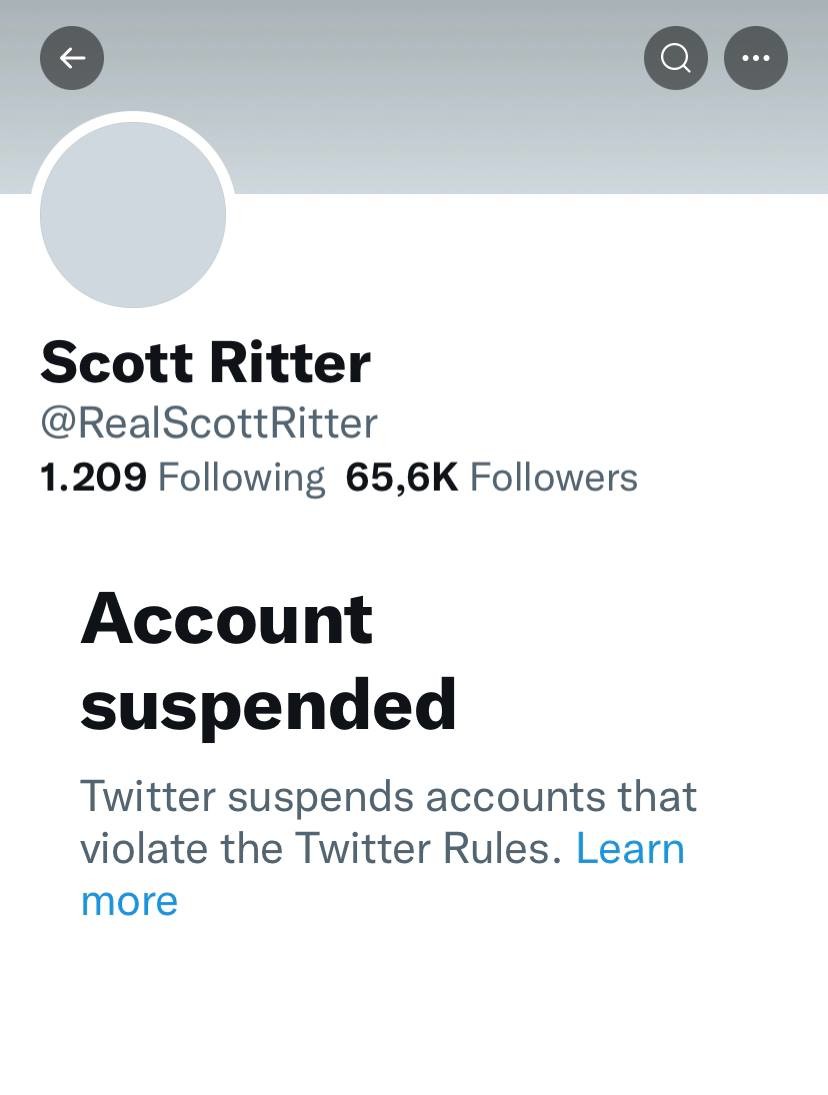Tap the blank profile avatar circle
This screenshot has height=1095, width=828.
pos(133,214)
